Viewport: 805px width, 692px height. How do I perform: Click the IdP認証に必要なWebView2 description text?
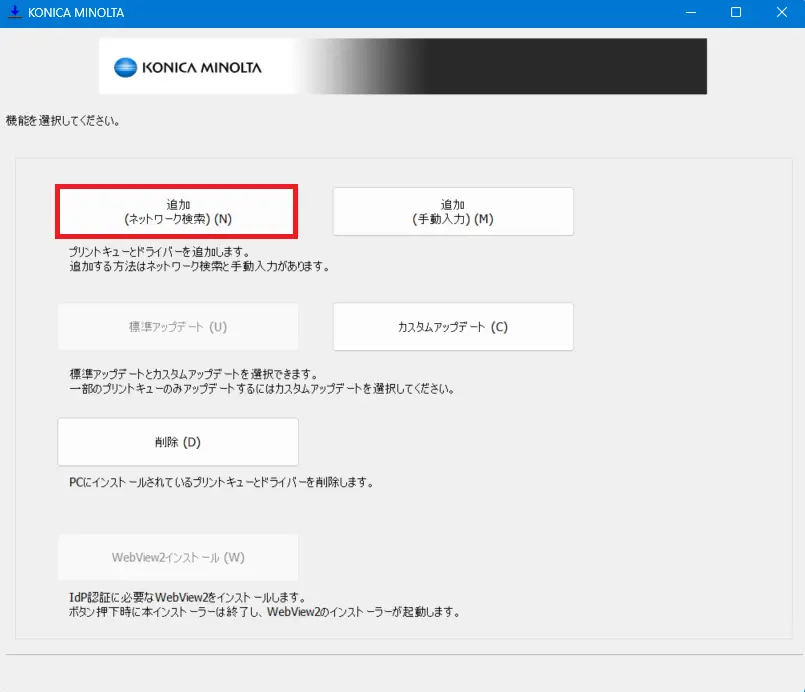187,597
